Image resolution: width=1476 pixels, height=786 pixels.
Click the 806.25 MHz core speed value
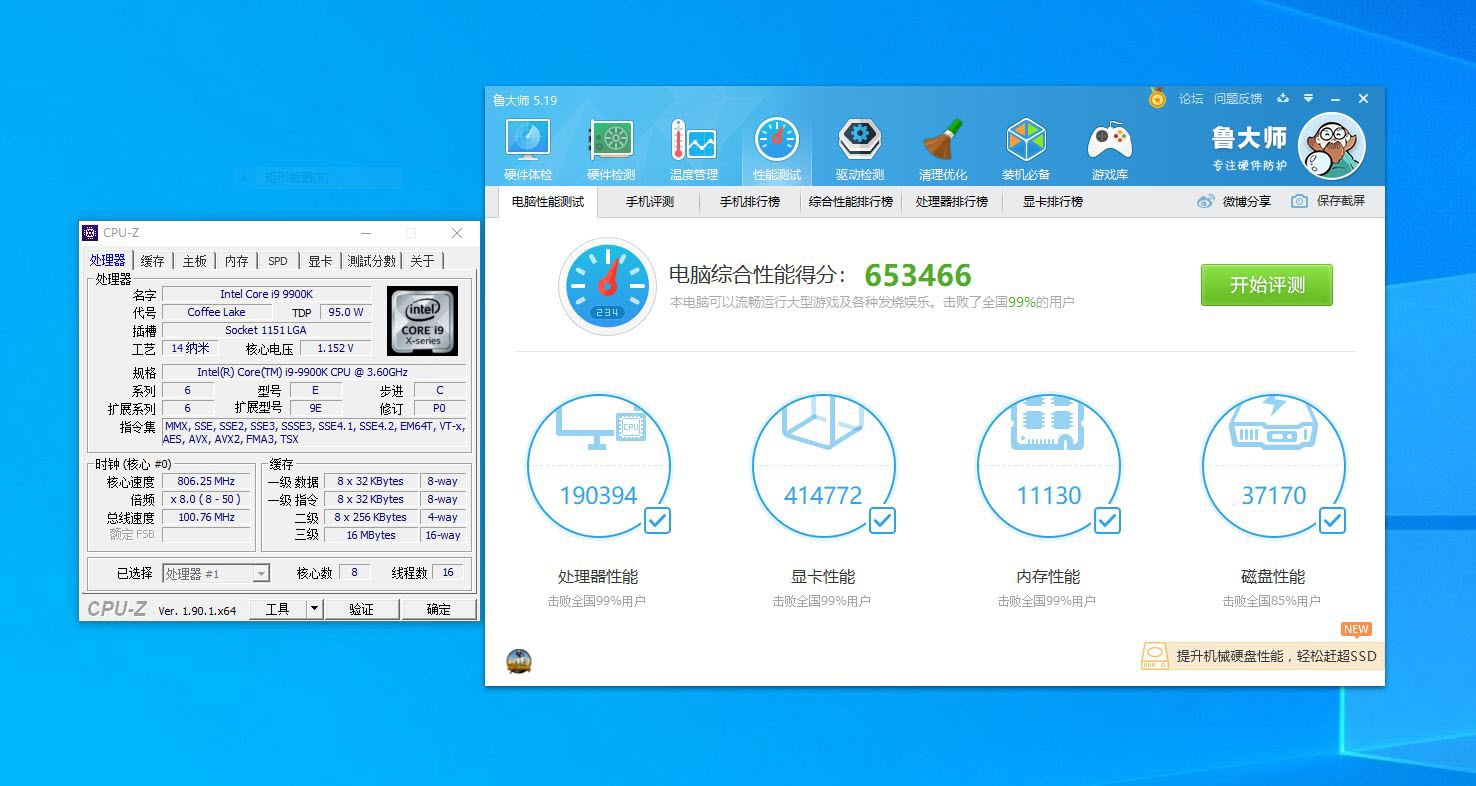(x=205, y=482)
